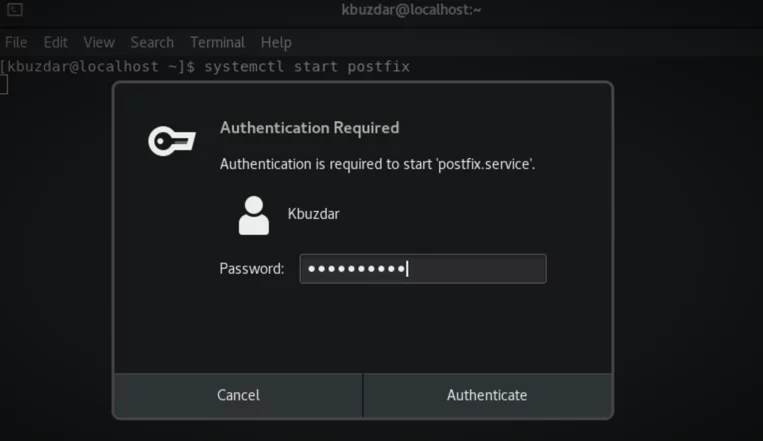Open the Terminal menu
The height and width of the screenshot is (441, 763).
218,43
